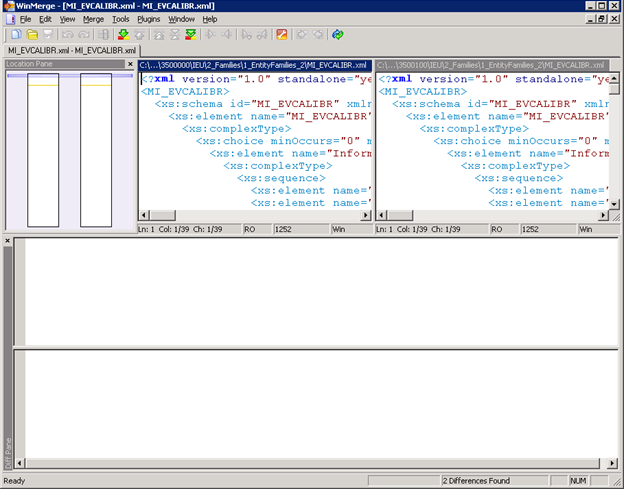Click left file path header 3500000 MI_EVCALIBR.xml
This screenshot has width=625, height=491.
(255, 65)
